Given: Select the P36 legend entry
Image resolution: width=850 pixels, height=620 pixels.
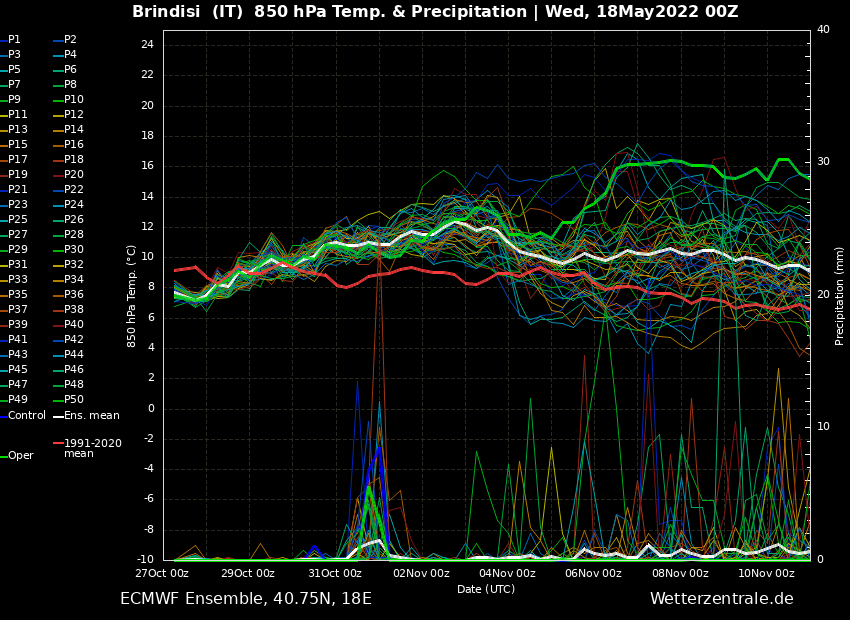Looking at the screenshot, I should [x=74, y=295].
